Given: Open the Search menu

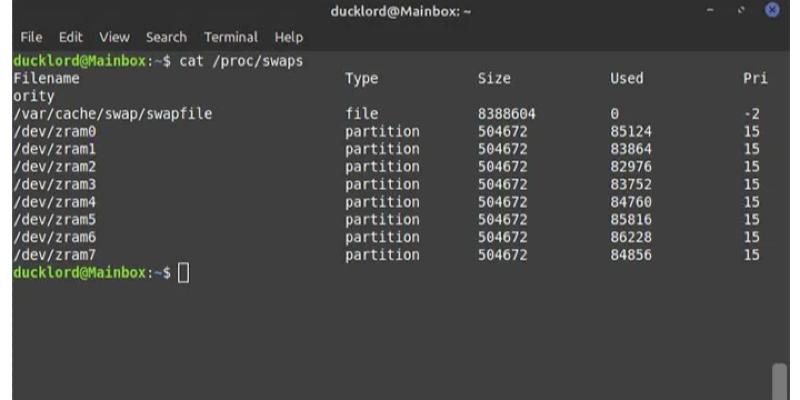Looking at the screenshot, I should pos(166,37).
